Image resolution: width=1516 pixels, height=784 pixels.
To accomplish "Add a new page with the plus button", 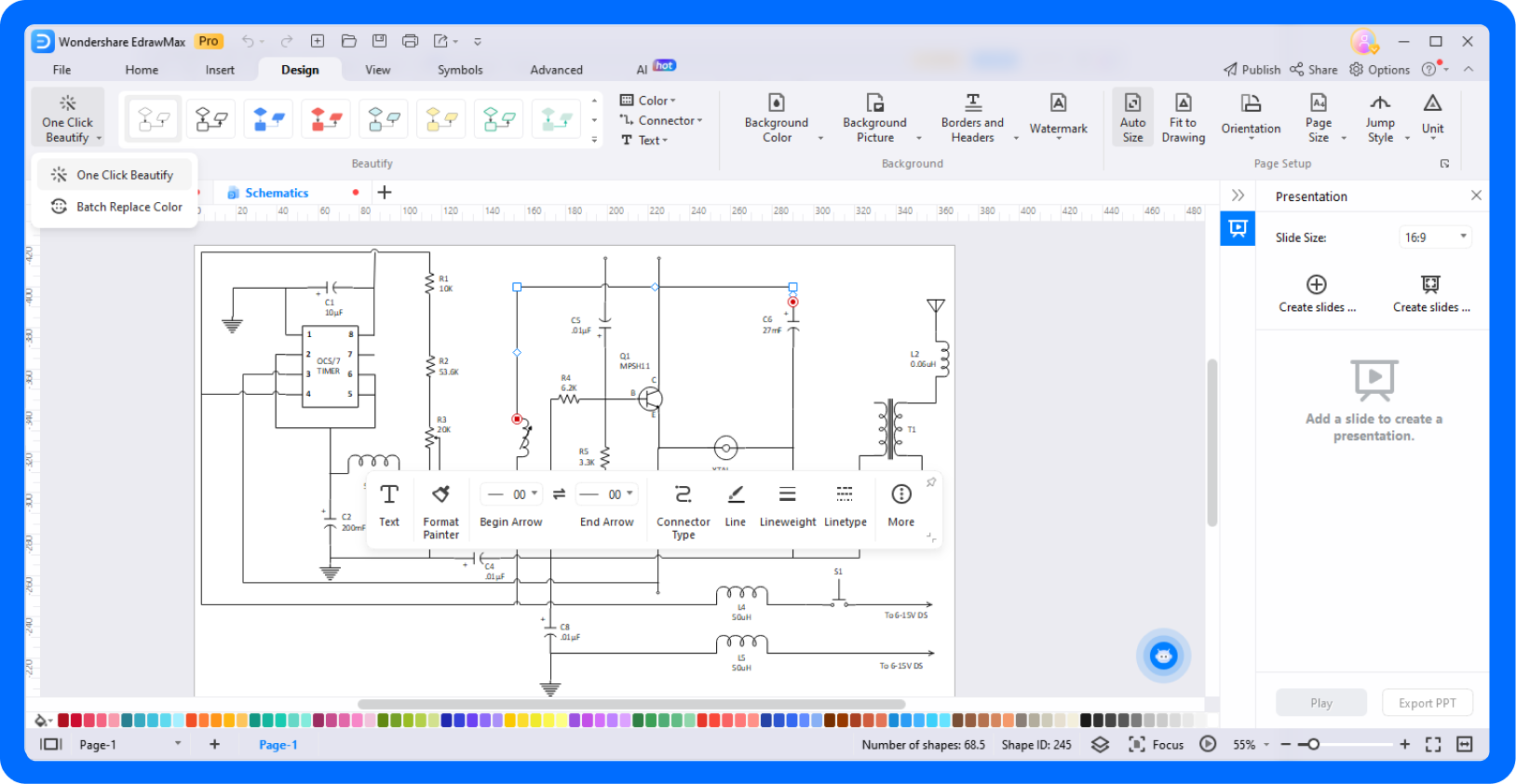I will point(214,744).
